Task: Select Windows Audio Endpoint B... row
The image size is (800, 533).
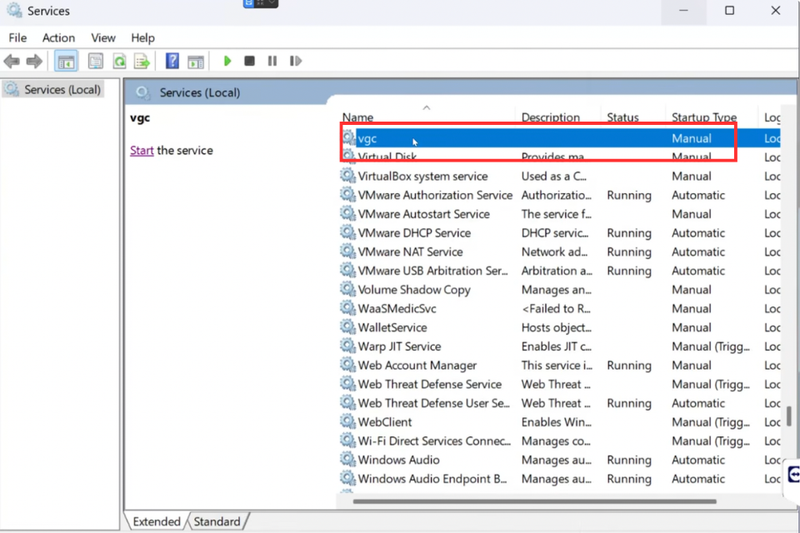Action: 560,478
